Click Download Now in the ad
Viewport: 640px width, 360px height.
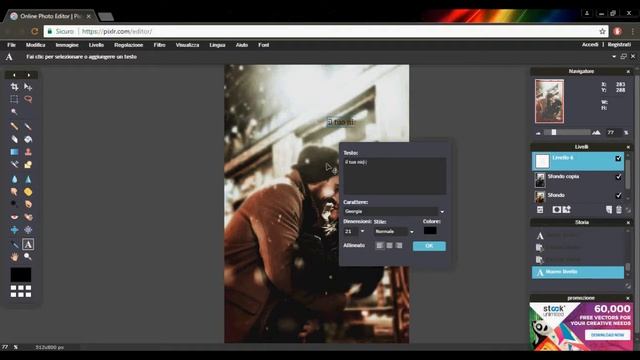click(x=608, y=335)
